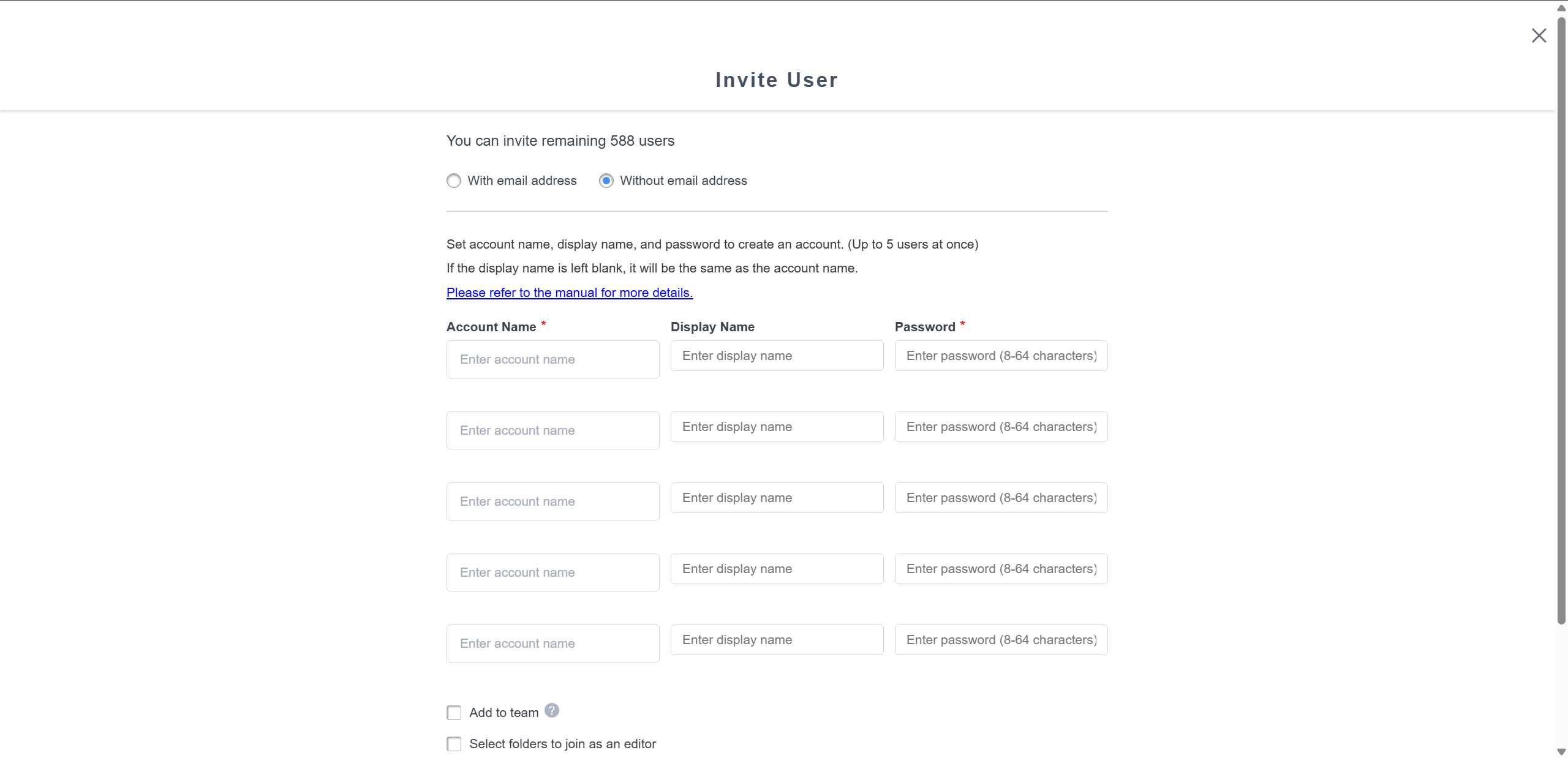The height and width of the screenshot is (758, 1568).
Task: Enable the Add to team checkbox
Action: coord(454,713)
